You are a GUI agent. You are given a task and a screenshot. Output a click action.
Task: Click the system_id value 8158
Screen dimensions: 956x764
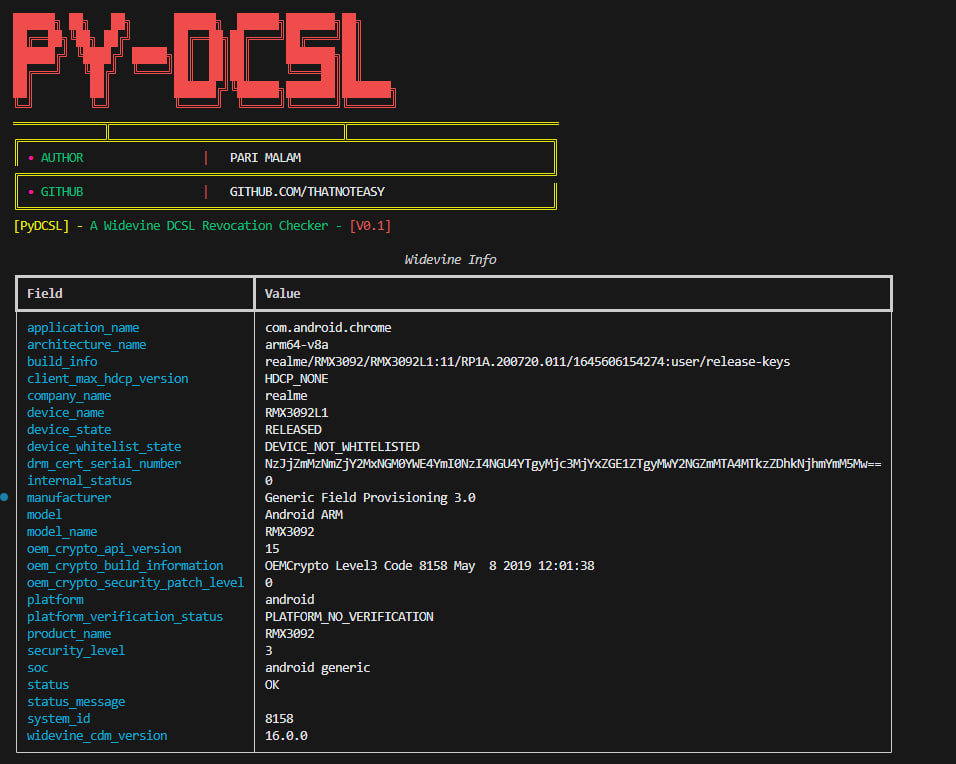pyautogui.click(x=279, y=719)
